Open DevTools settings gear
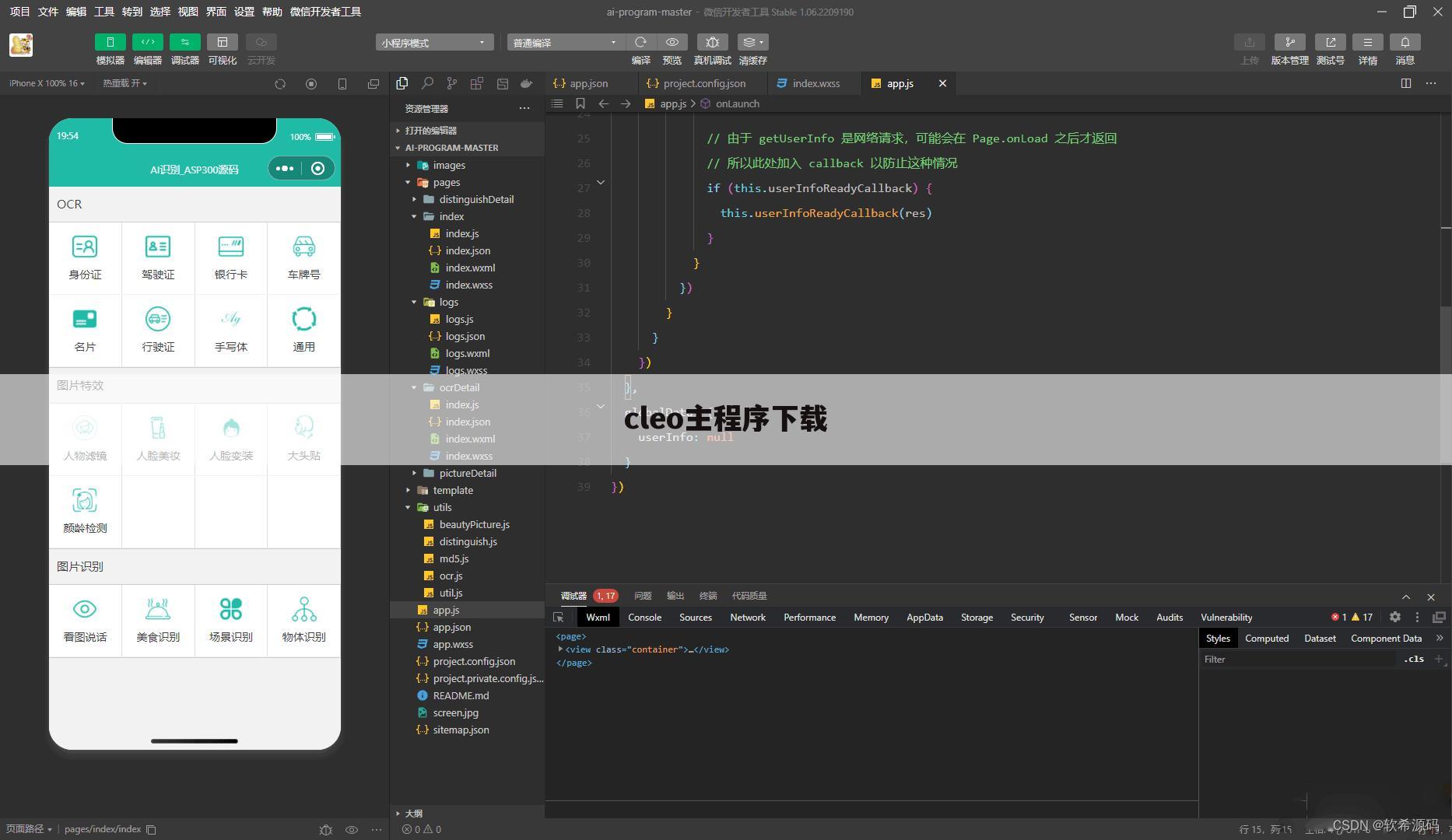This screenshot has width=1452, height=840. pos(1395,617)
